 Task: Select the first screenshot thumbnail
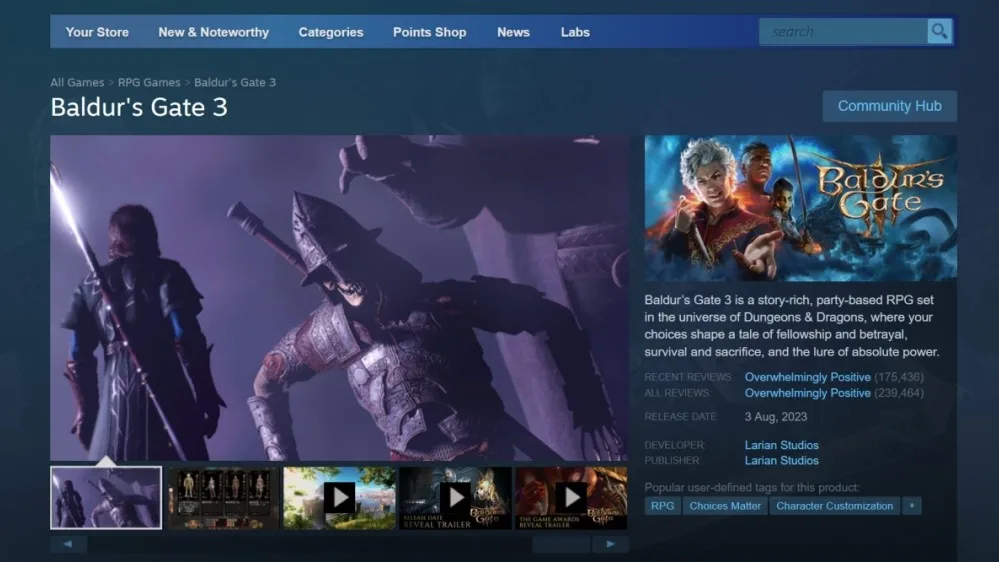[106, 498]
